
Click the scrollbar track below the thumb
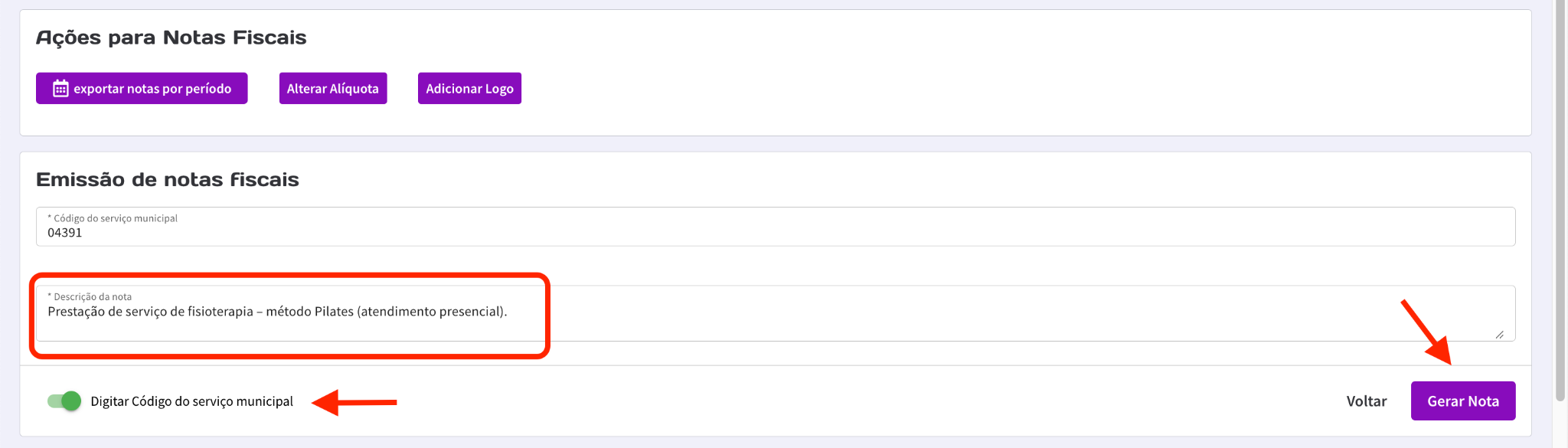point(1560,425)
